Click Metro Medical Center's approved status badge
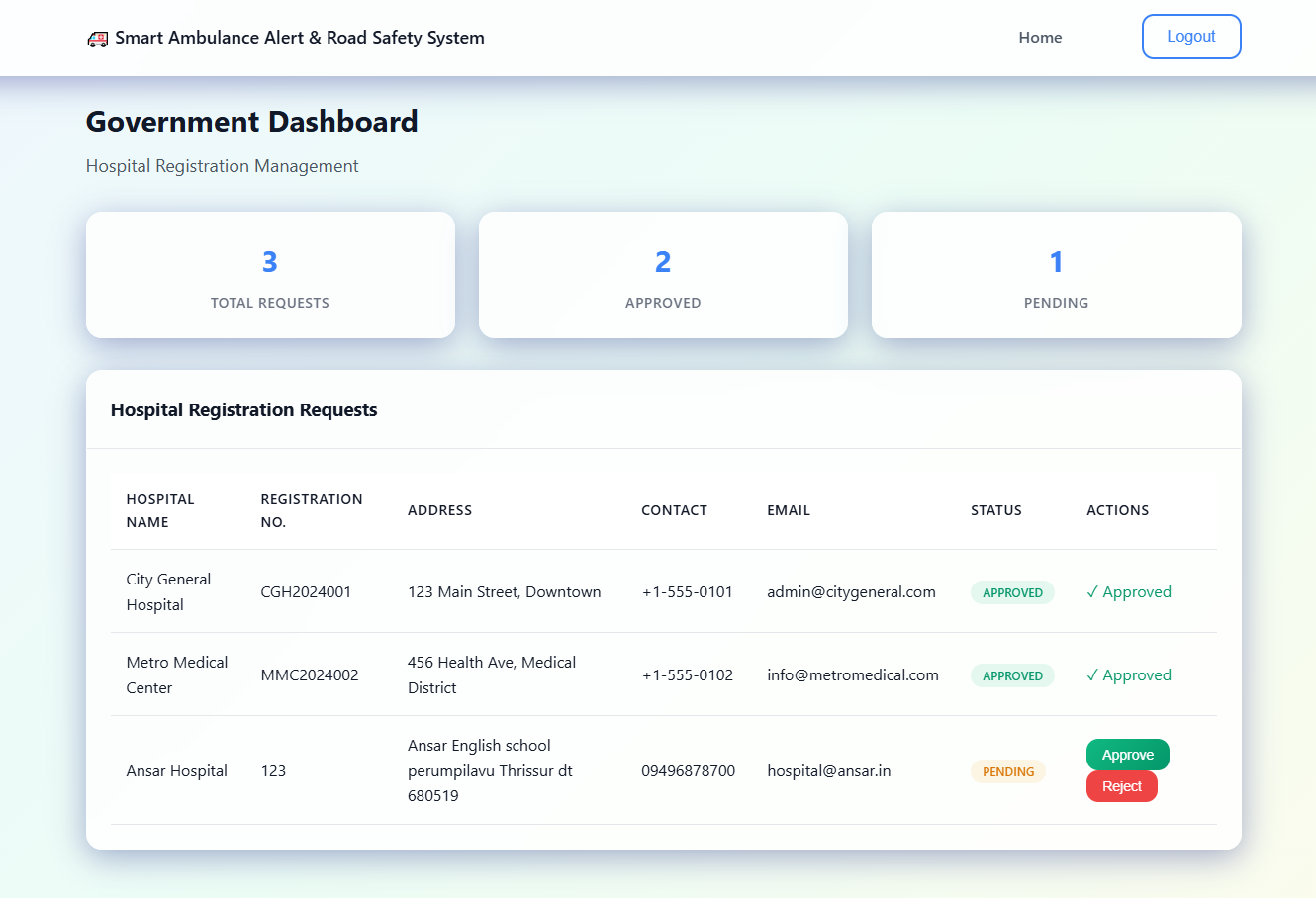1316x898 pixels. (1012, 675)
